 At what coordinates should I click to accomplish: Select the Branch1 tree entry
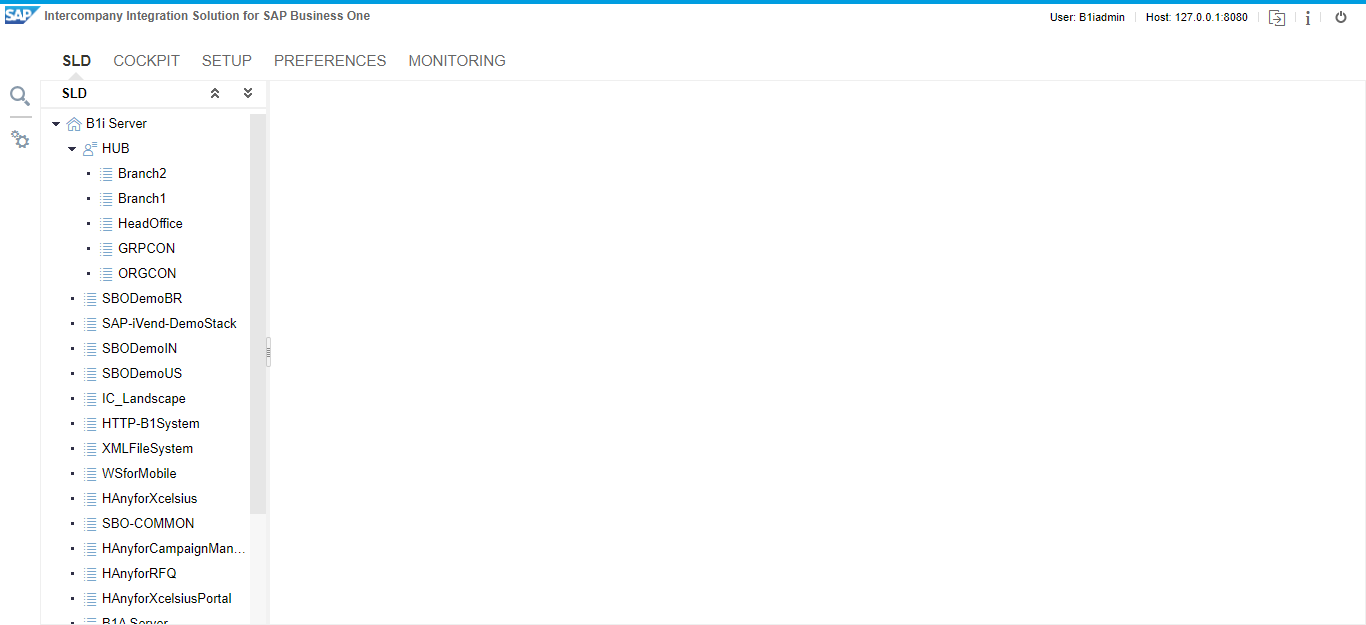click(x=142, y=199)
